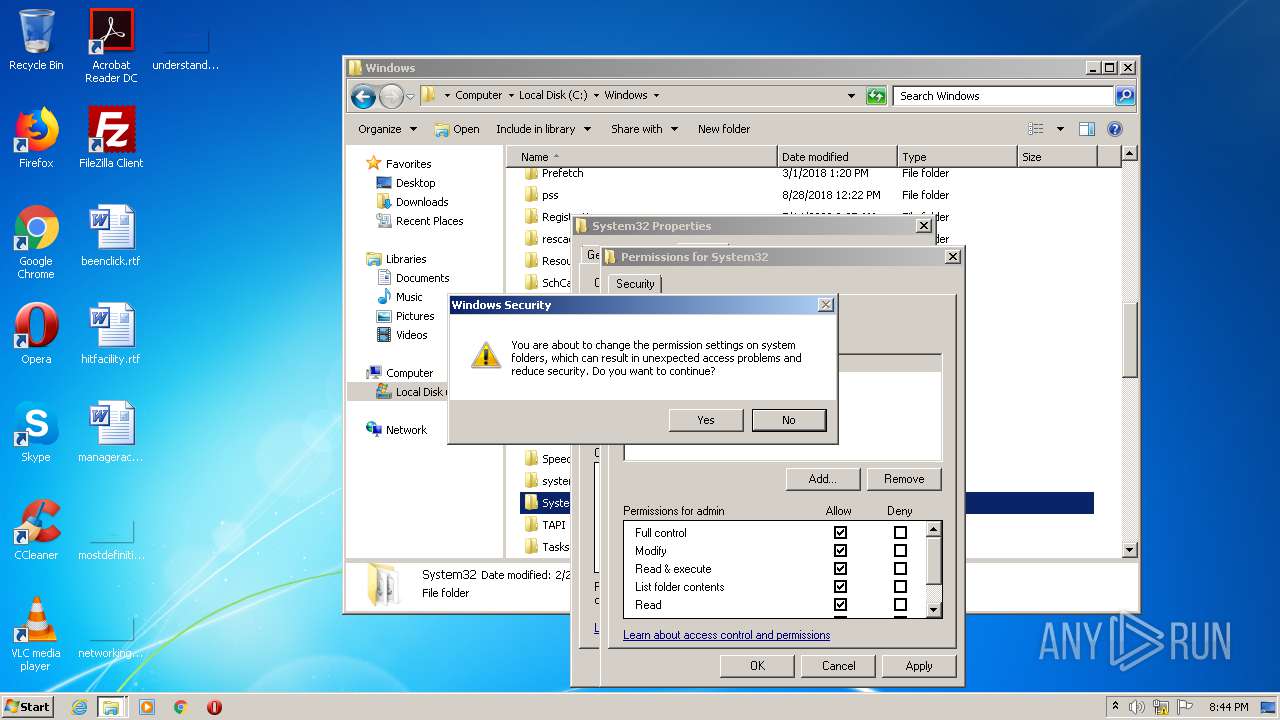Click permissions list scroll up arrow
Image resolution: width=1280 pixels, height=720 pixels.
click(933, 530)
